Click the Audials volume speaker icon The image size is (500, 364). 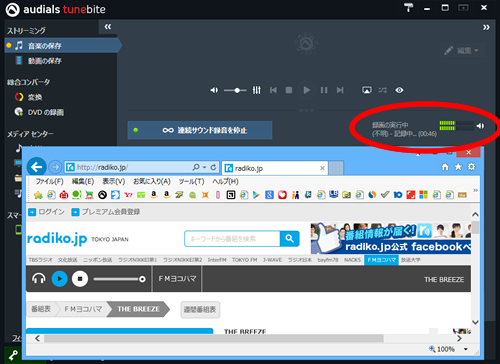coord(214,90)
